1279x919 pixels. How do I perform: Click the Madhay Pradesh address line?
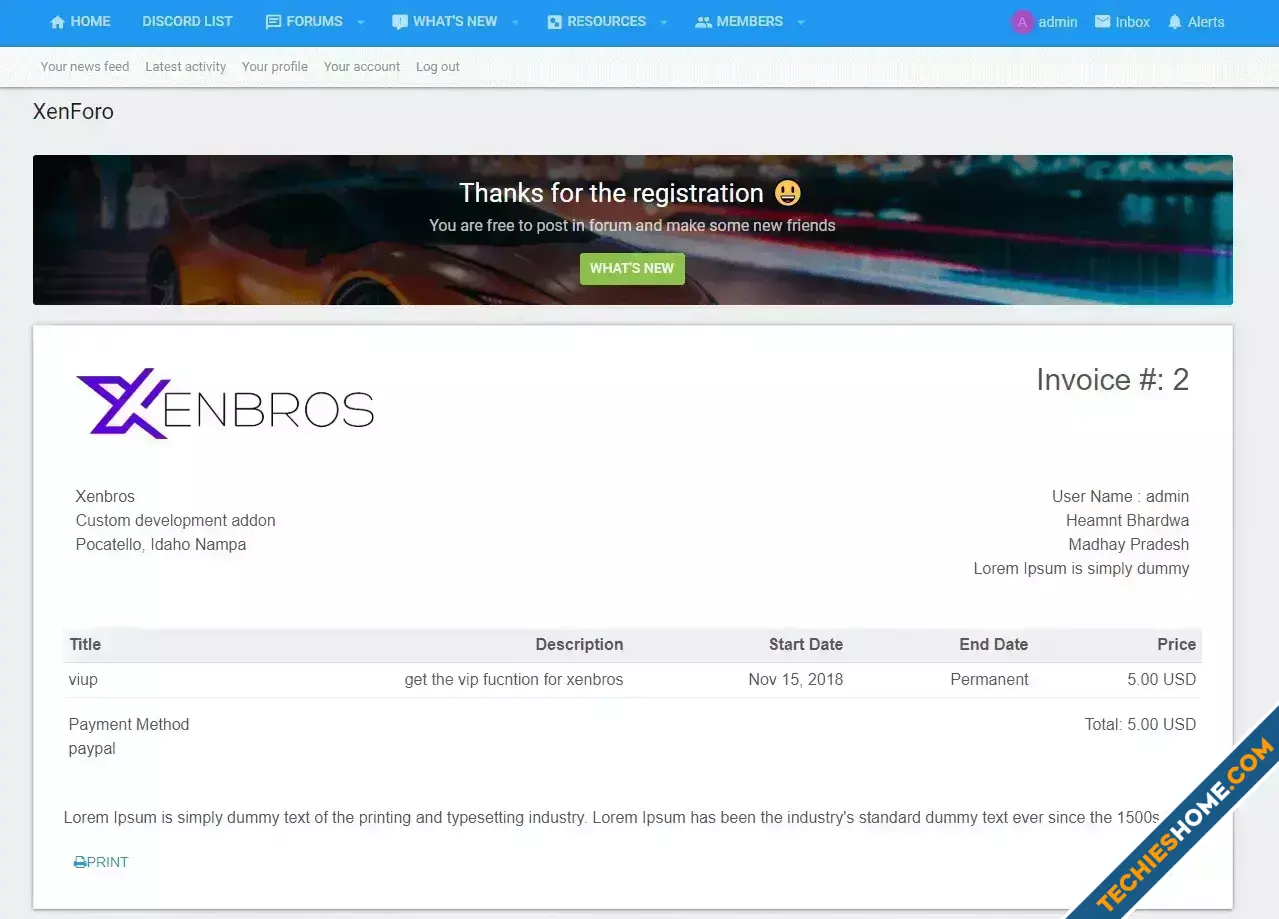point(1129,545)
